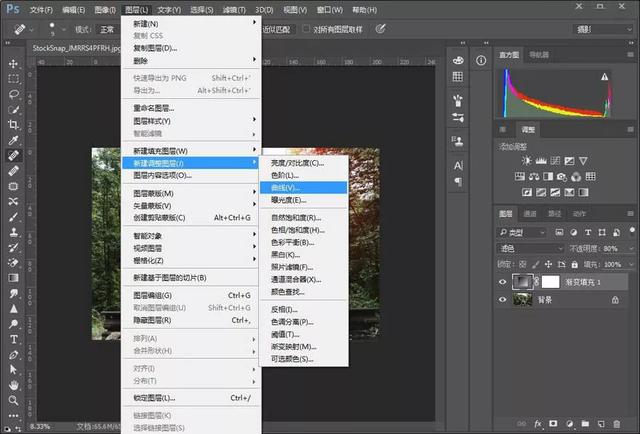Select the Move tool in toolbar
Screen dimensions: 640x434
click(x=13, y=62)
